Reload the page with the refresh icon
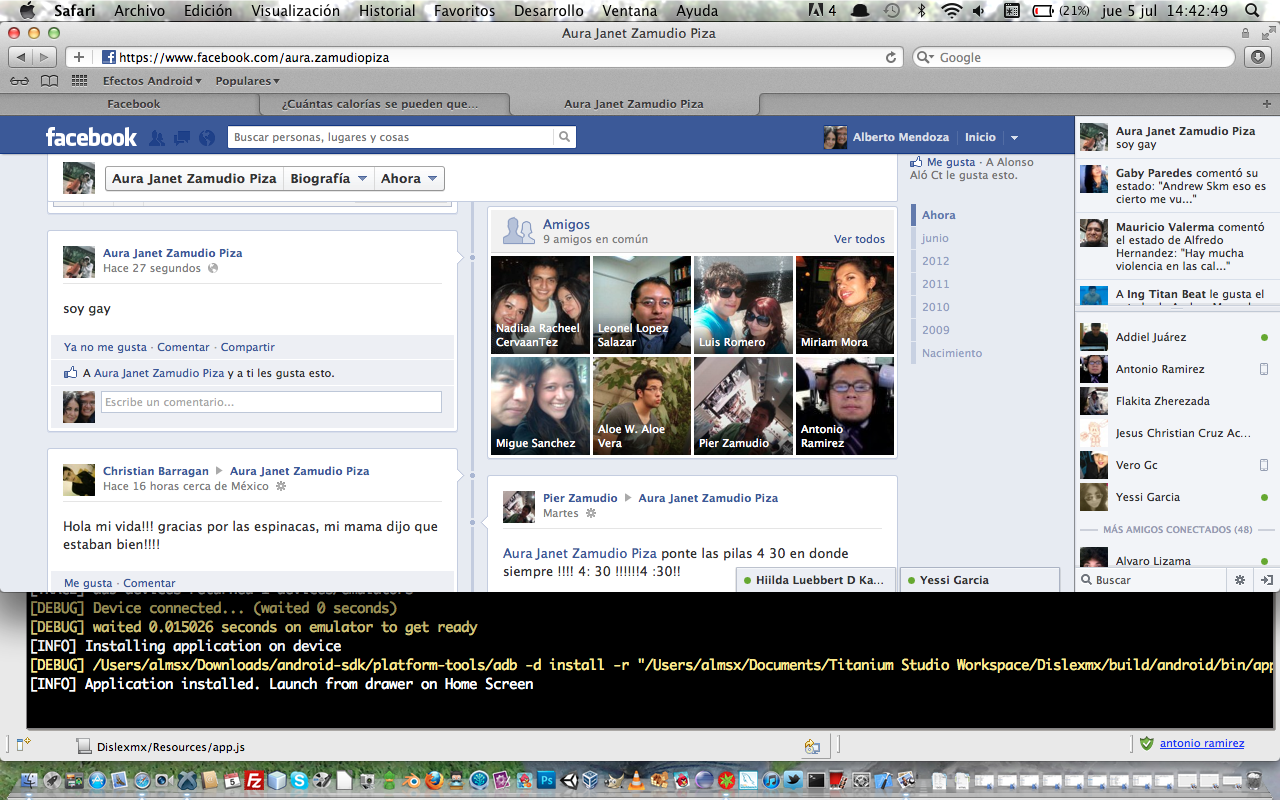The width and height of the screenshot is (1280, 800). (891, 57)
